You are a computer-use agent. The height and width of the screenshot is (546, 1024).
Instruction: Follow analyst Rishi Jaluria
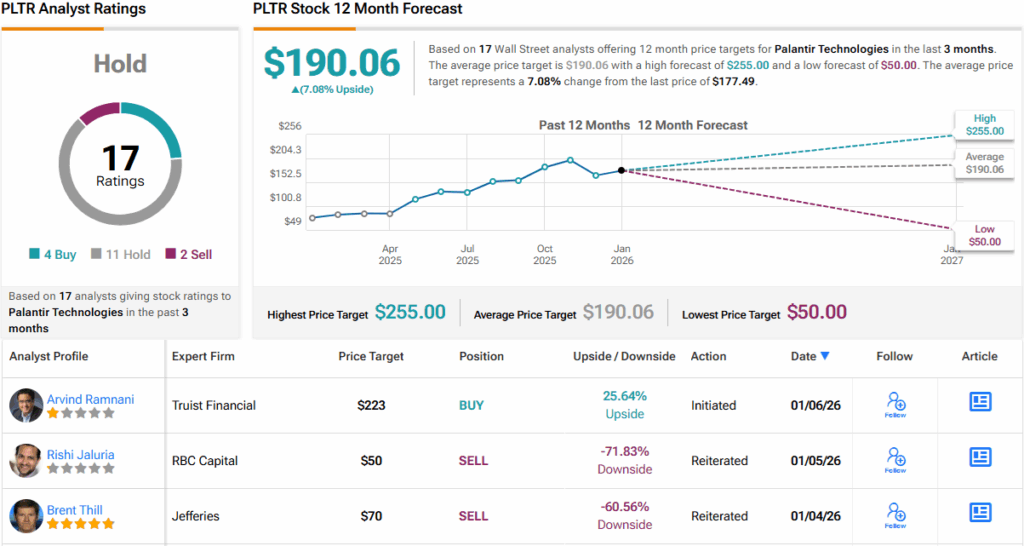click(x=895, y=460)
